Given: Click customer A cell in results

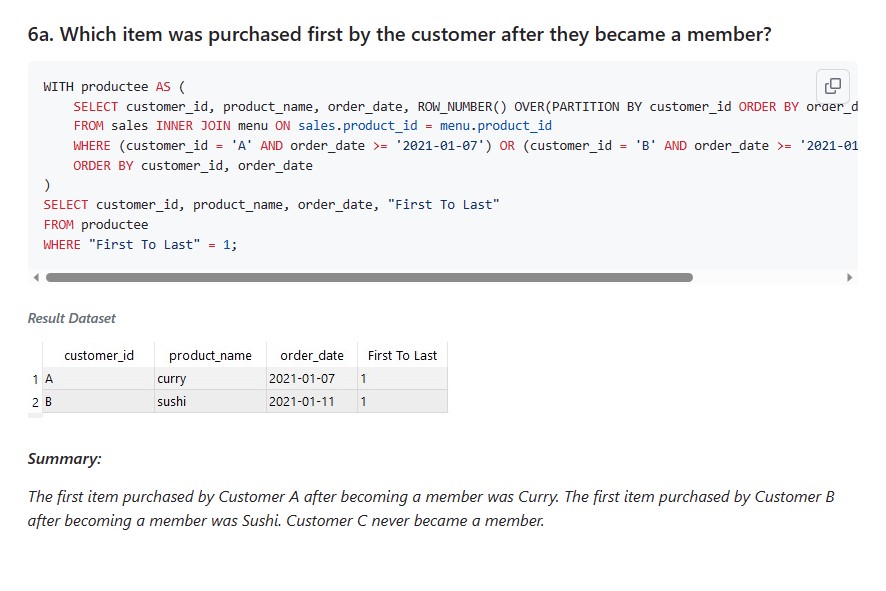Looking at the screenshot, I should pyautogui.click(x=98, y=379).
